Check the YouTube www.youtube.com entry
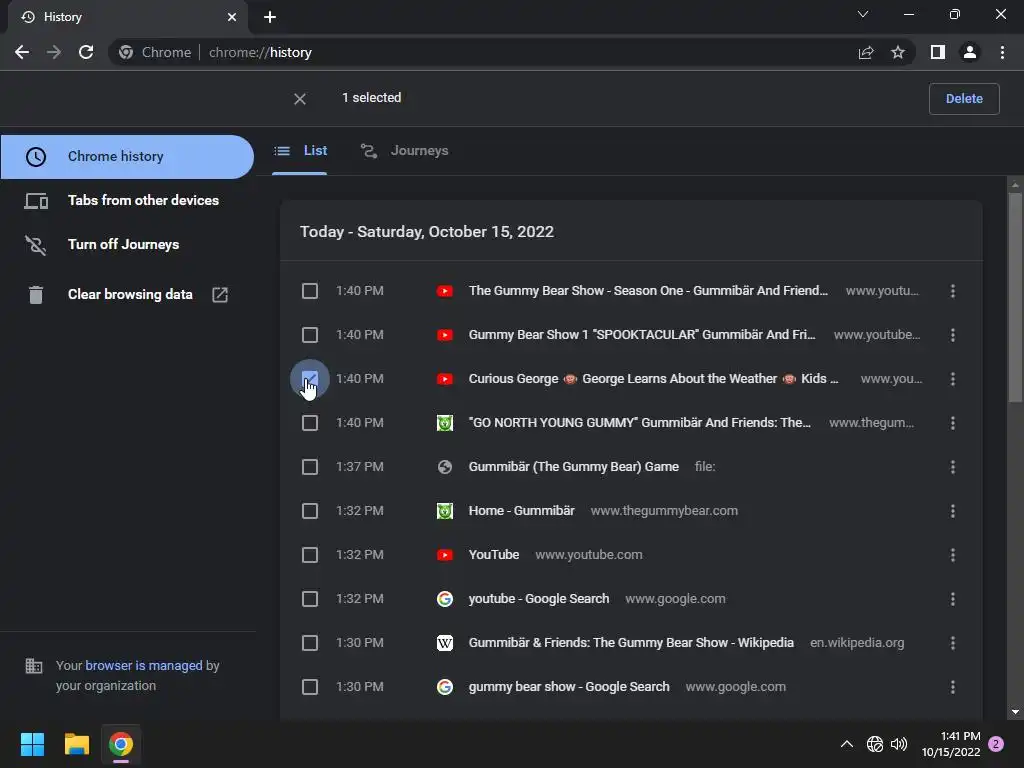Viewport: 1024px width, 768px height. (x=310, y=555)
